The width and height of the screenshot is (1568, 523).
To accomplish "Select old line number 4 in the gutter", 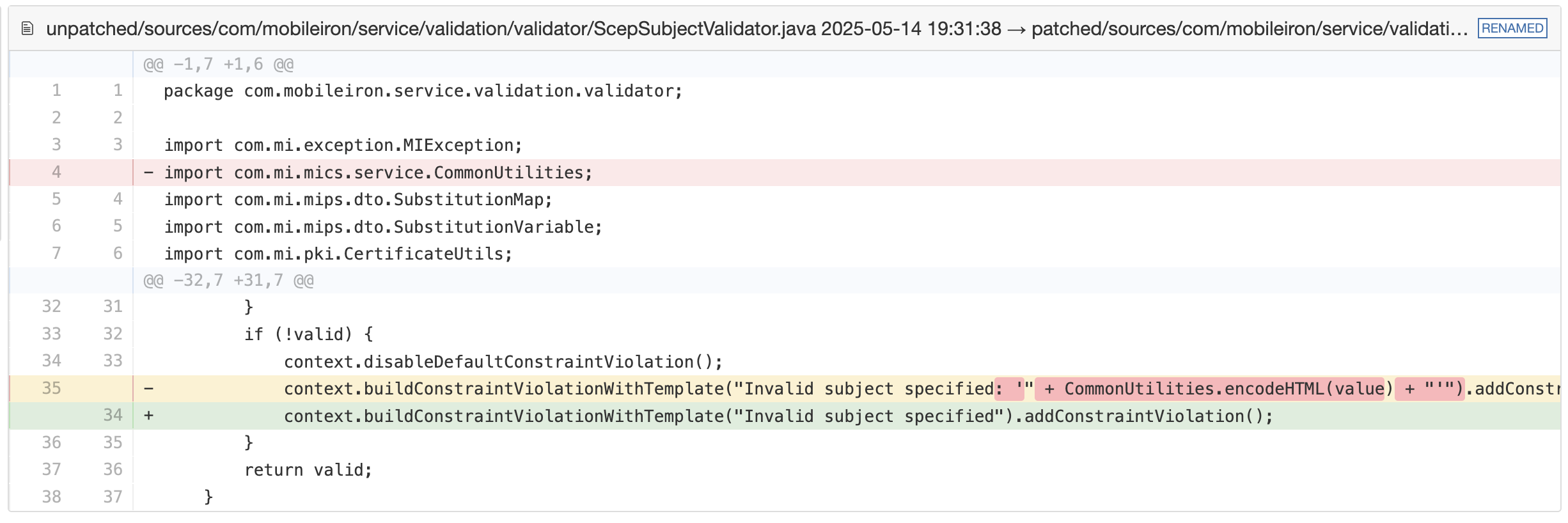I will (56, 173).
